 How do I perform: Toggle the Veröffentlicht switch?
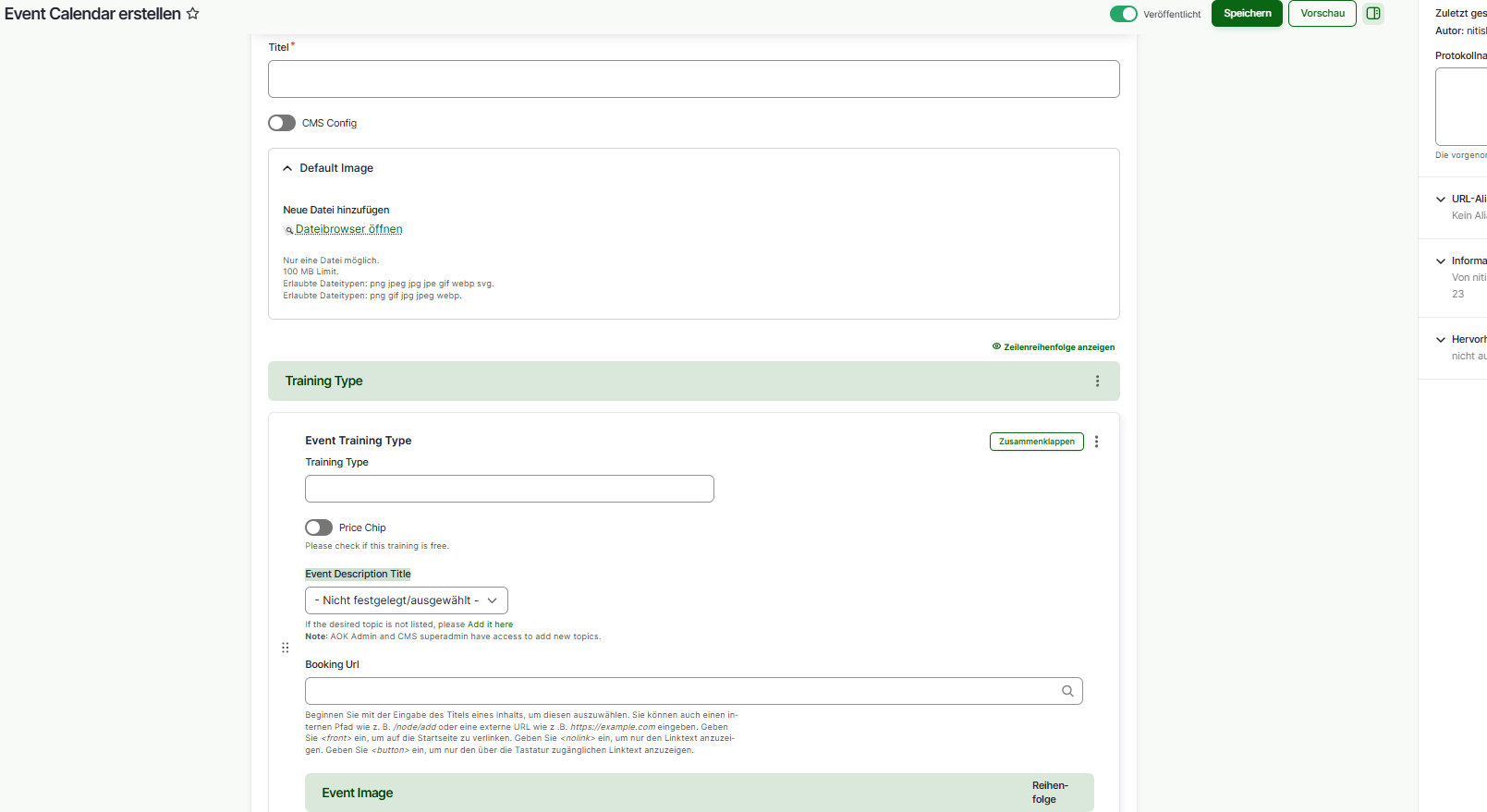tap(1123, 14)
